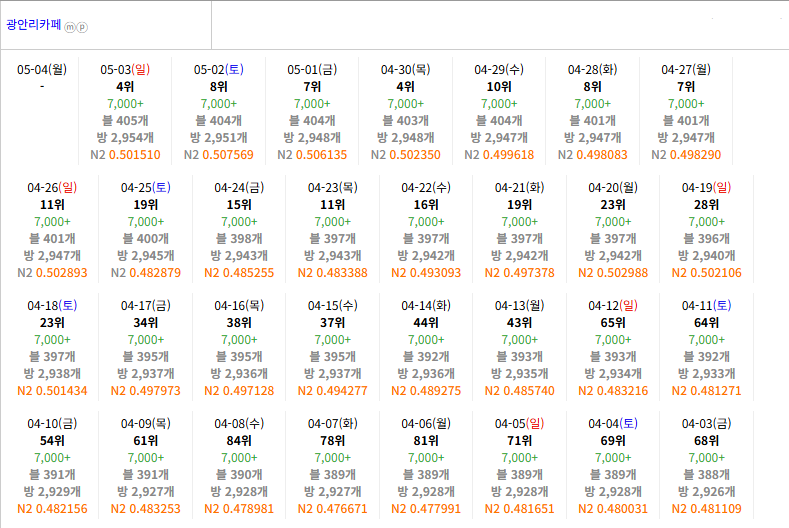Click the 54위 rank under 04-10(금)

[x=52, y=441]
